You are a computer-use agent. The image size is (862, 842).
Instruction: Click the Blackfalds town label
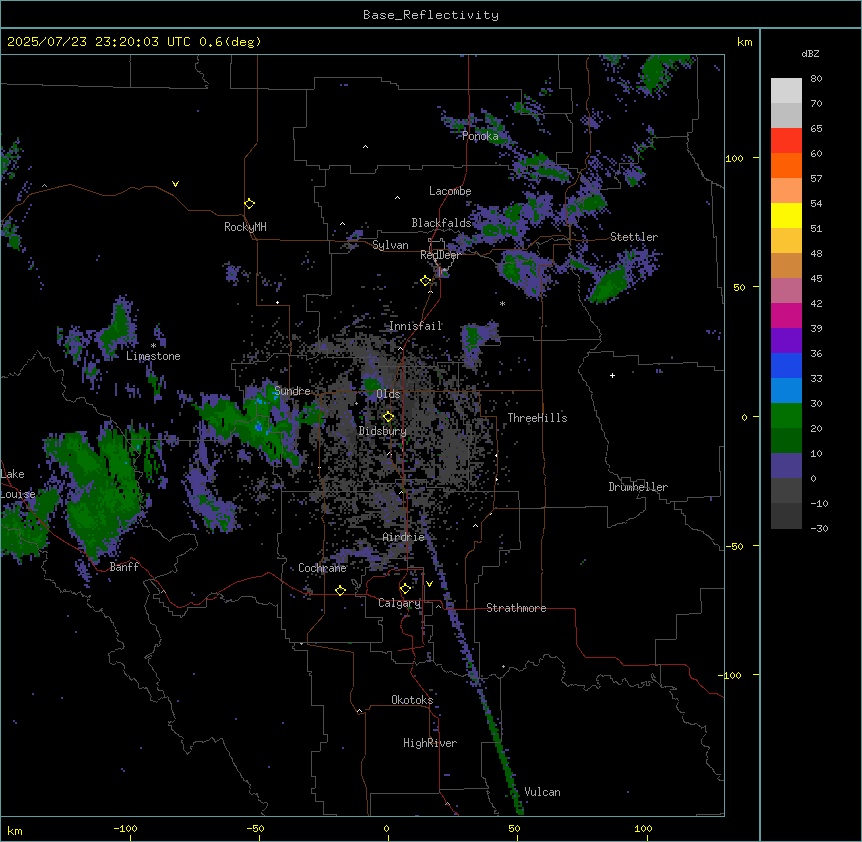click(x=441, y=223)
